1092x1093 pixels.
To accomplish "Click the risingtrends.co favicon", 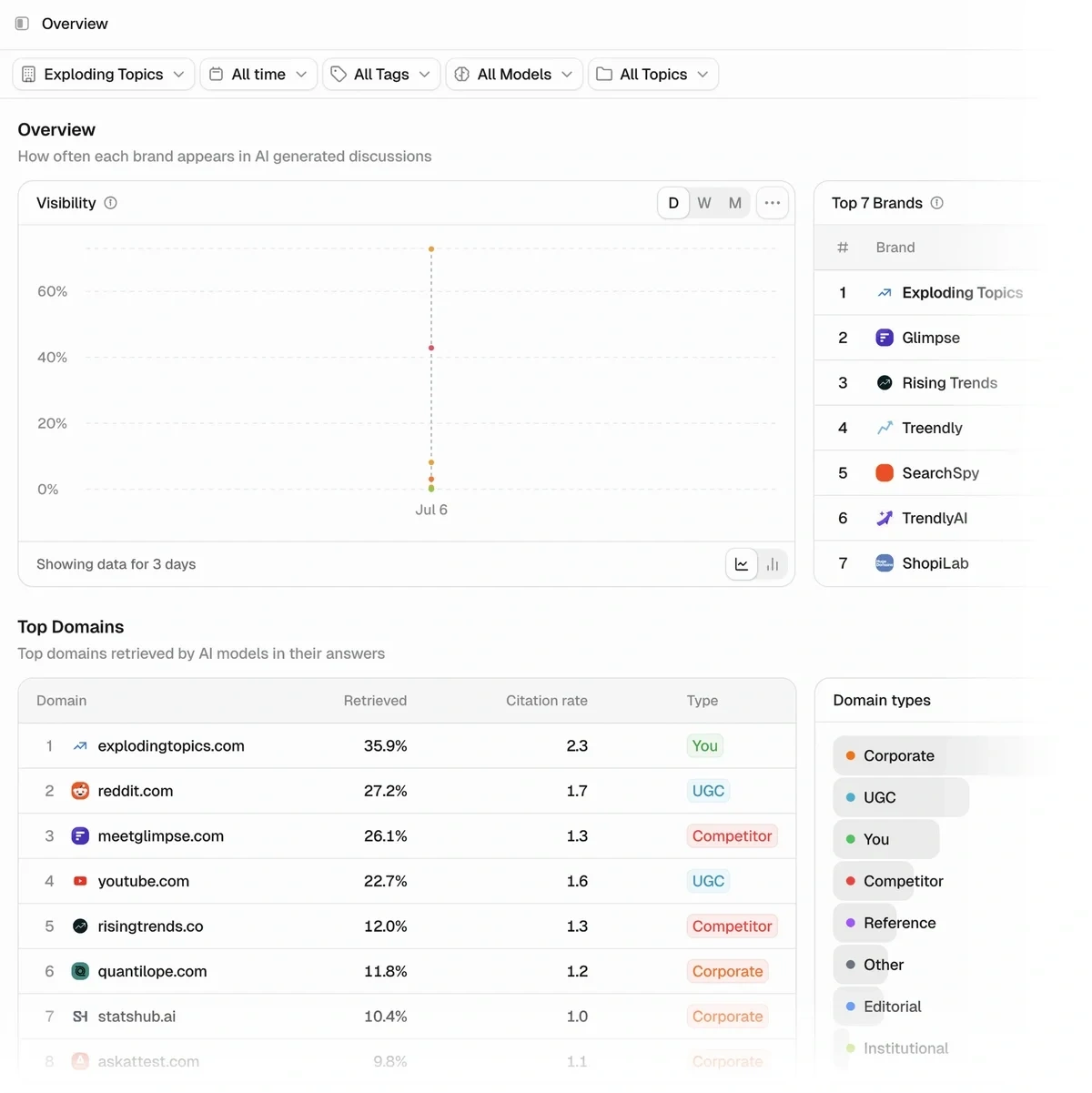I will [80, 926].
